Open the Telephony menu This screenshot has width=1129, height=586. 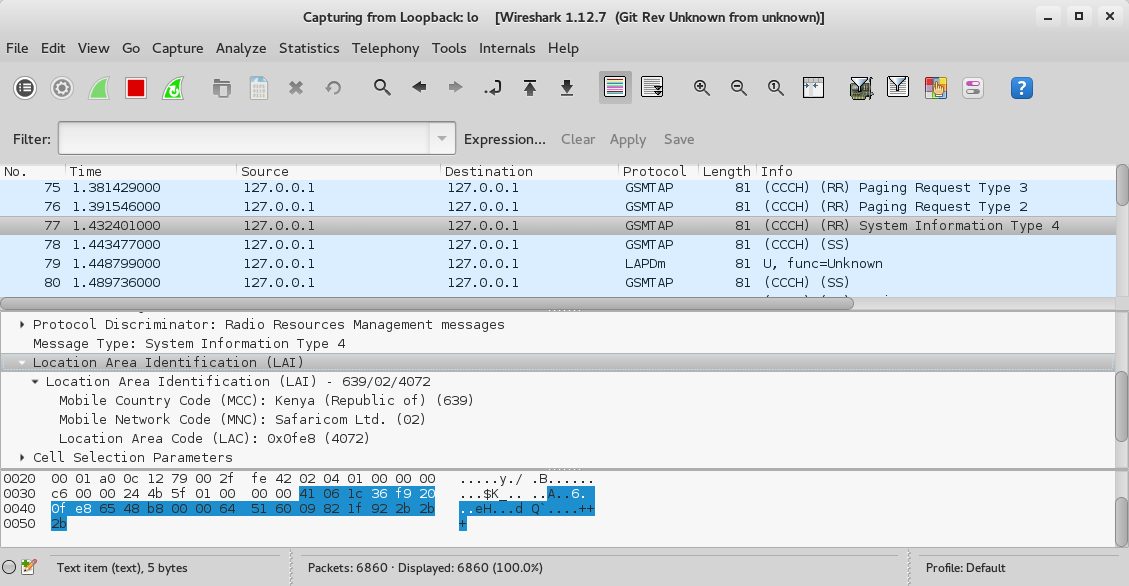point(385,48)
